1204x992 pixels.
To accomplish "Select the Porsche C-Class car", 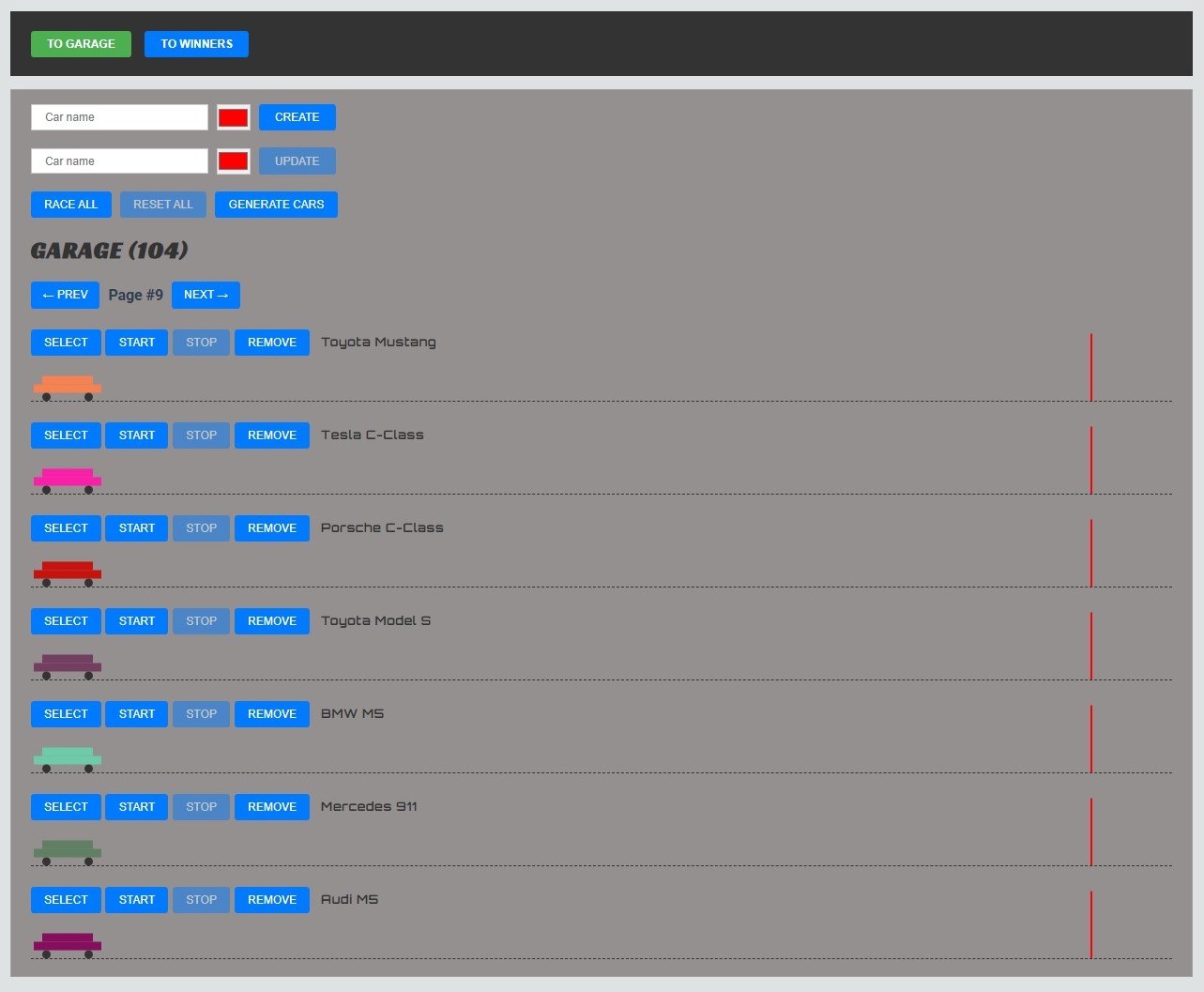I will 66,528.
